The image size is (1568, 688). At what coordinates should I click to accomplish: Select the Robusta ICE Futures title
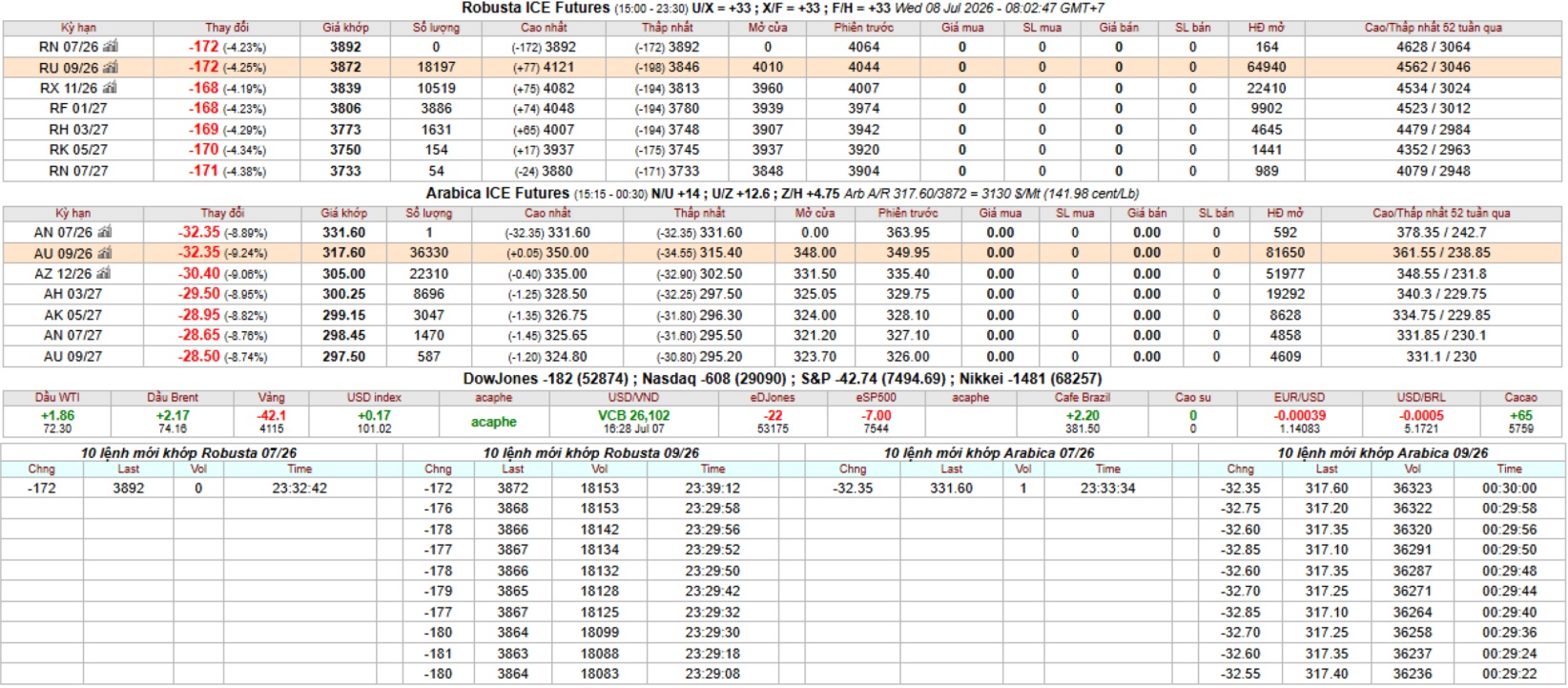(535, 8)
